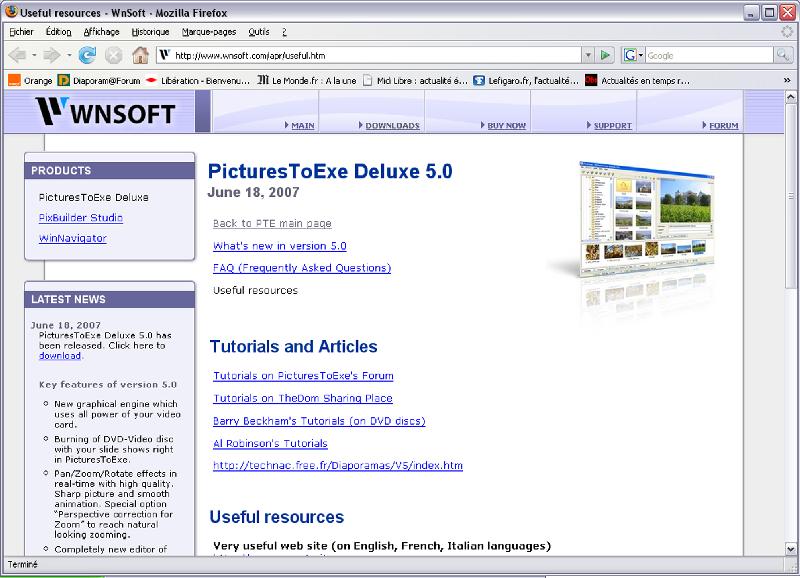Open What's new in version 5.0
This screenshot has width=800, height=578.
click(280, 246)
